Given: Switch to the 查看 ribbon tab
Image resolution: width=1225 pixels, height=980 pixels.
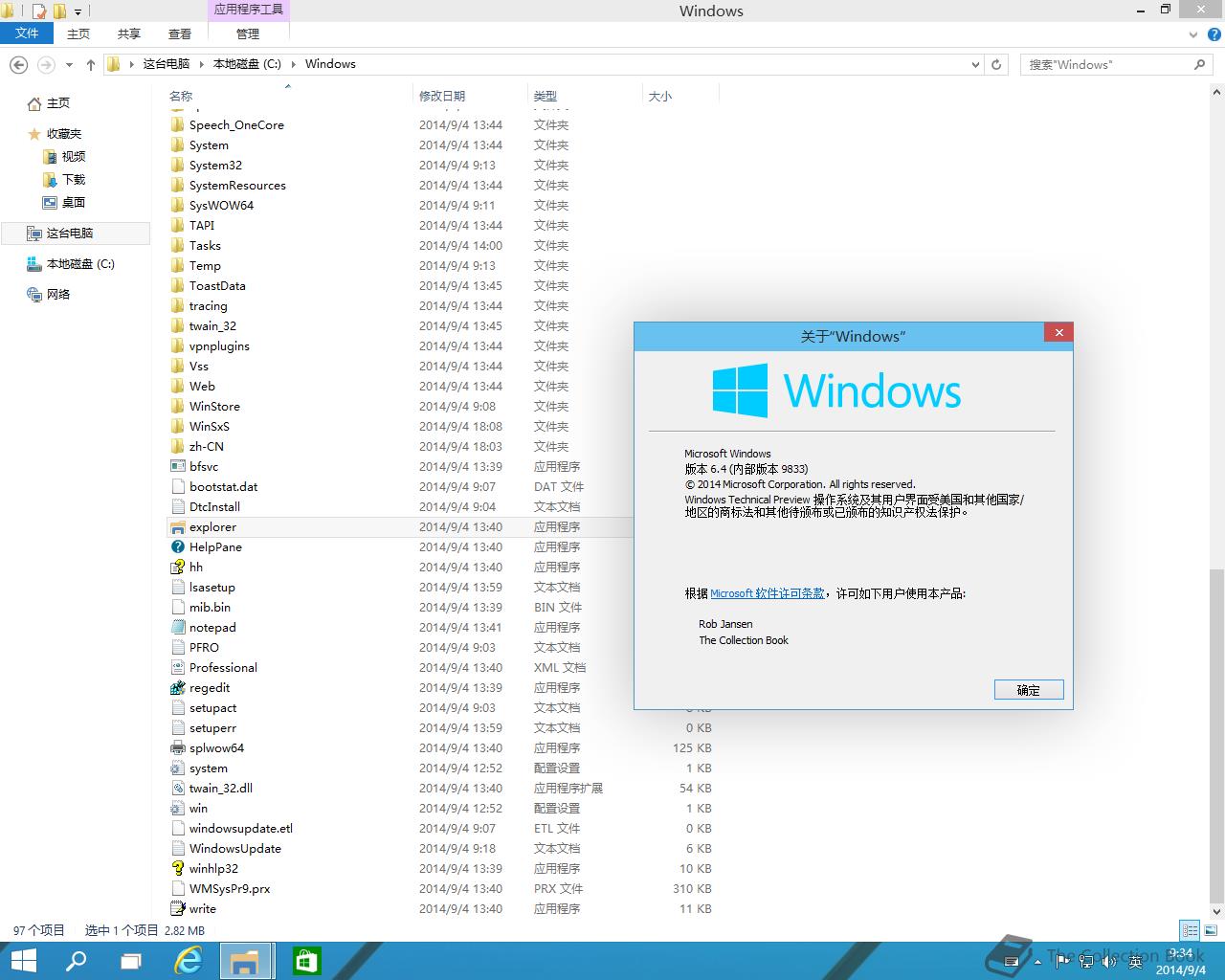Looking at the screenshot, I should (180, 33).
